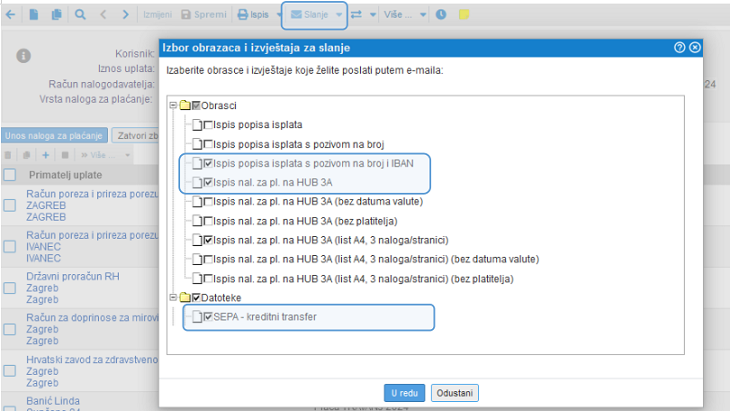This screenshot has width=730, height=411.
Task: Go to next record arrow
Action: click(x=125, y=15)
